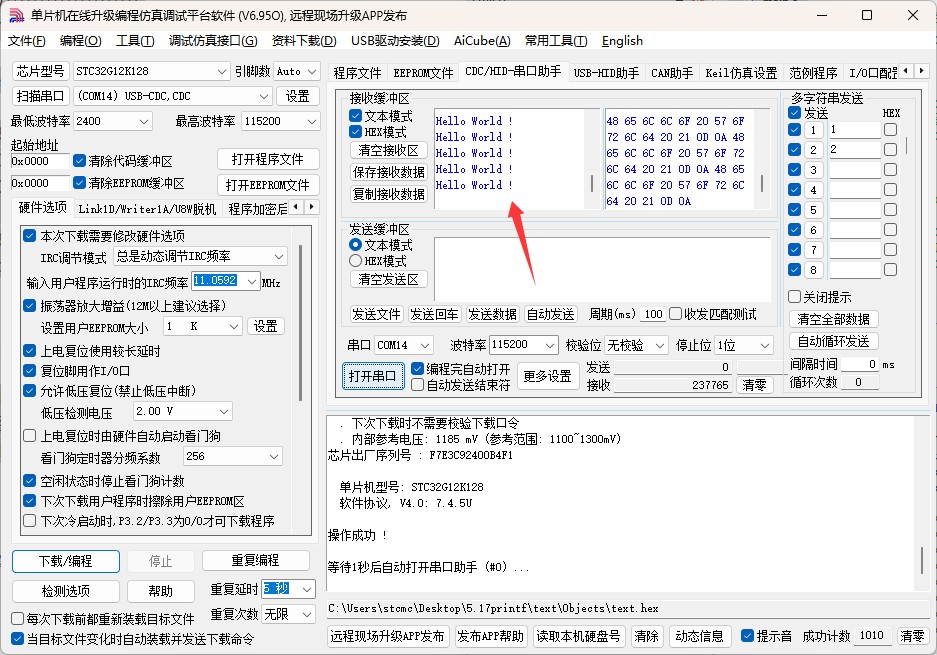This screenshot has width=937, height=655.
Task: Toggle receive buffer HEX模式 checkbox
Action: pyautogui.click(x=356, y=131)
